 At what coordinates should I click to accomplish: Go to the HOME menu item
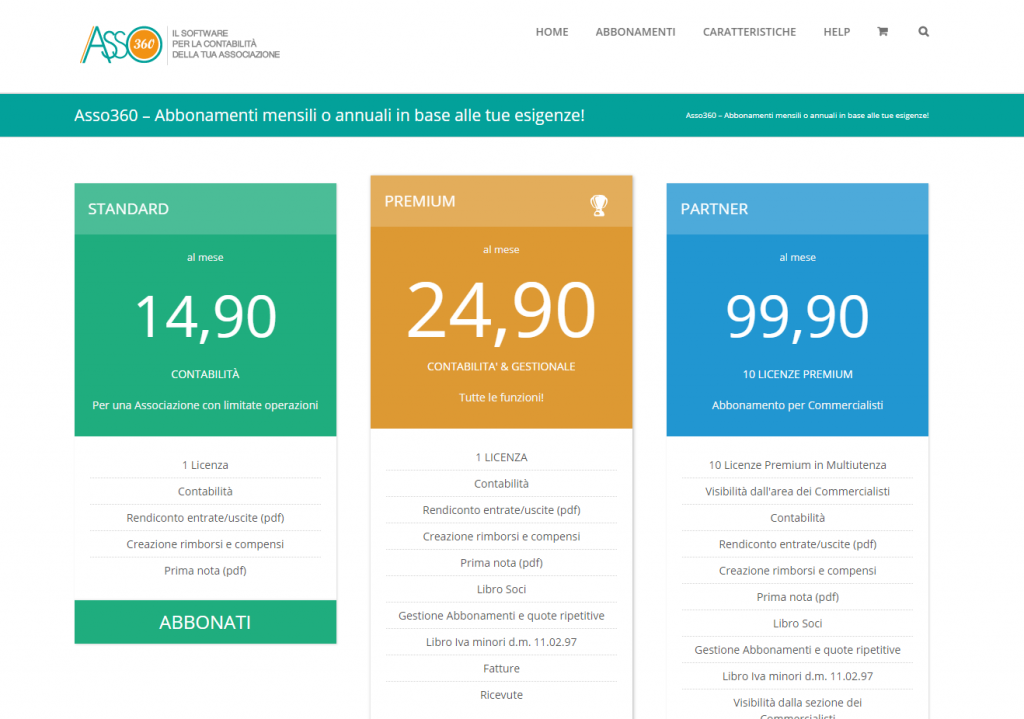click(552, 32)
